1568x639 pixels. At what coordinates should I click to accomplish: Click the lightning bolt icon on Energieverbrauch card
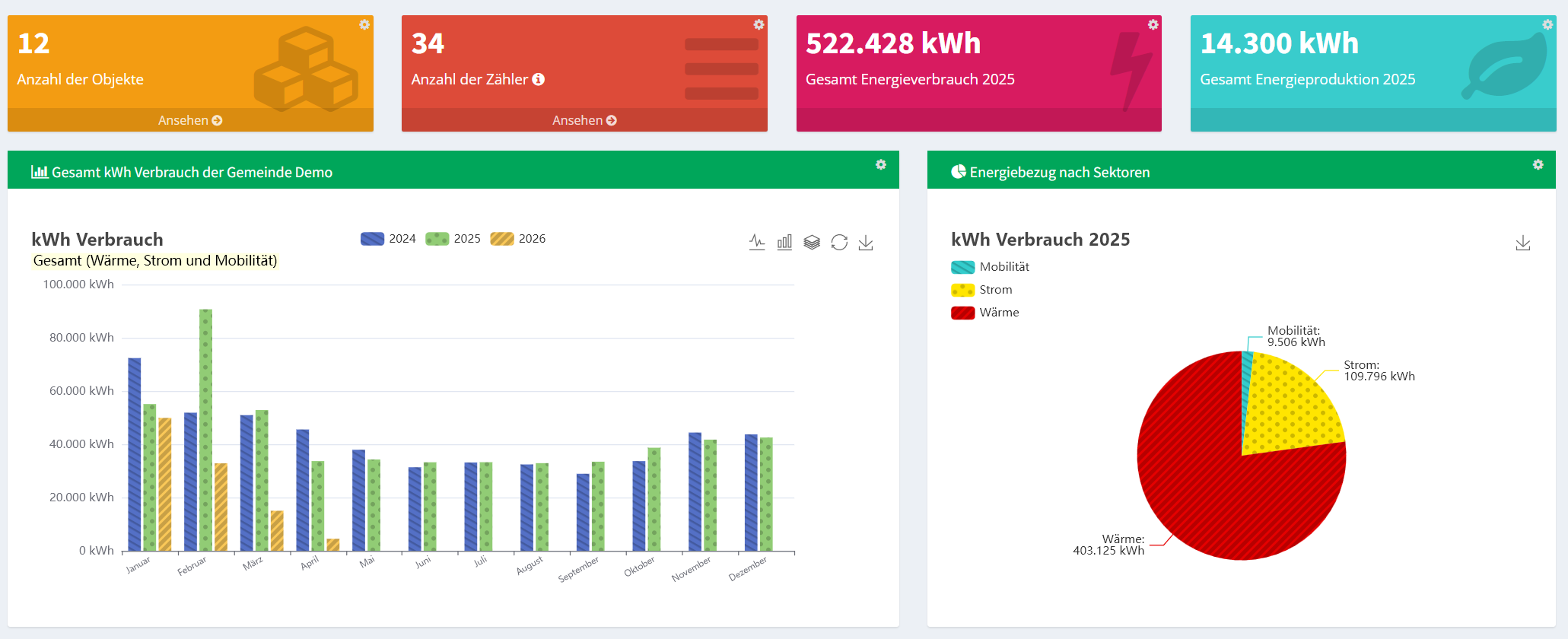pyautogui.click(x=1131, y=71)
